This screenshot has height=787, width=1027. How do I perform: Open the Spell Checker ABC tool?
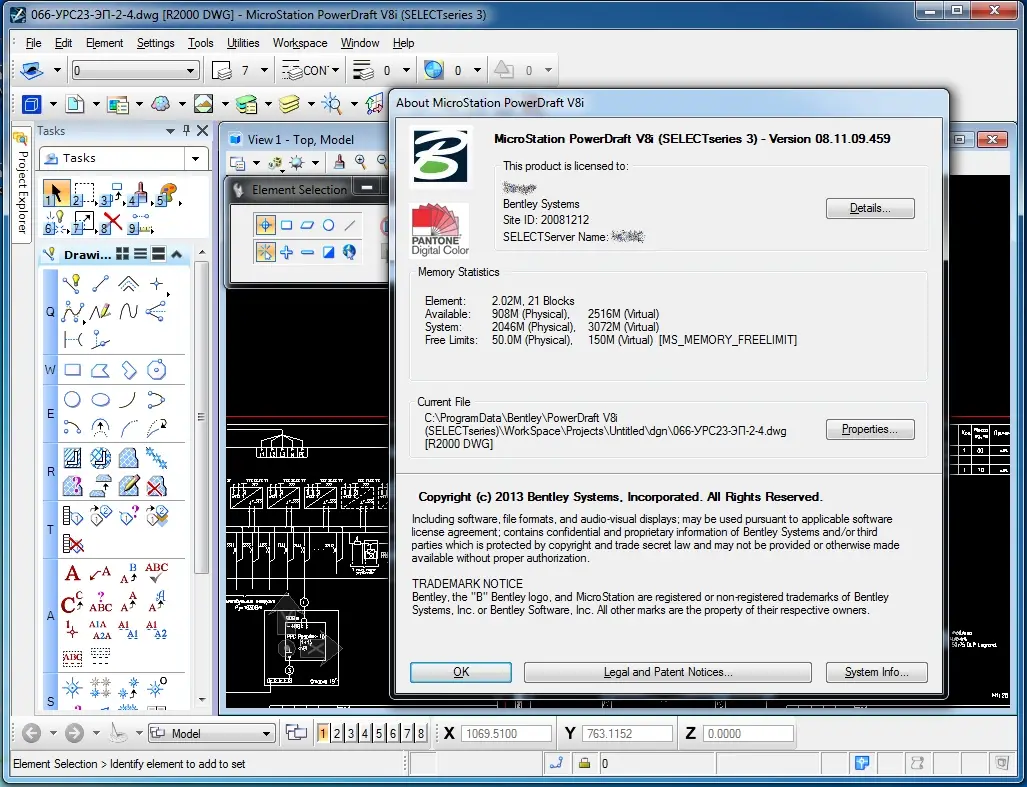pos(157,573)
